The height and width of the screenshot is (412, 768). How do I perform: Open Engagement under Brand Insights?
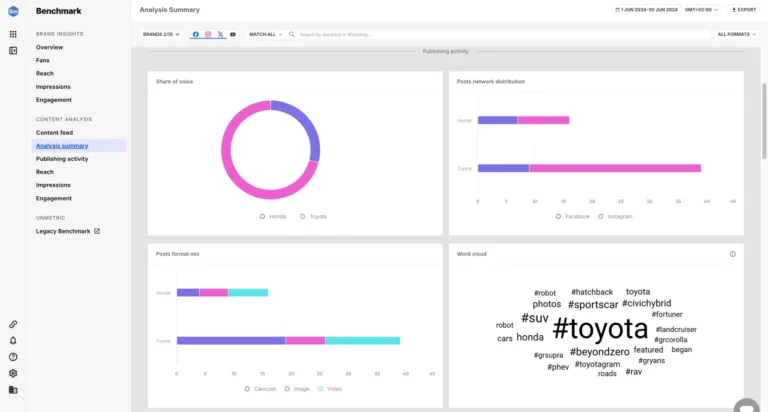[x=53, y=100]
